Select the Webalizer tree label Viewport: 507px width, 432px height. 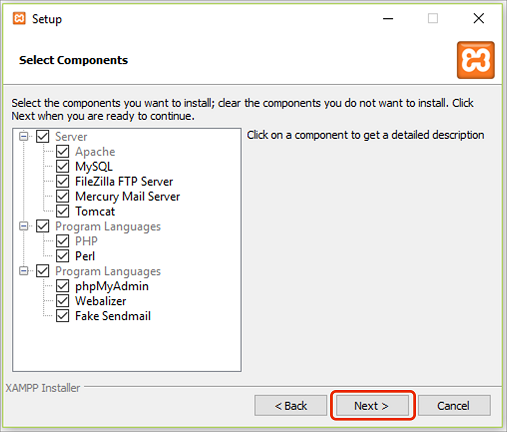[x=101, y=301]
